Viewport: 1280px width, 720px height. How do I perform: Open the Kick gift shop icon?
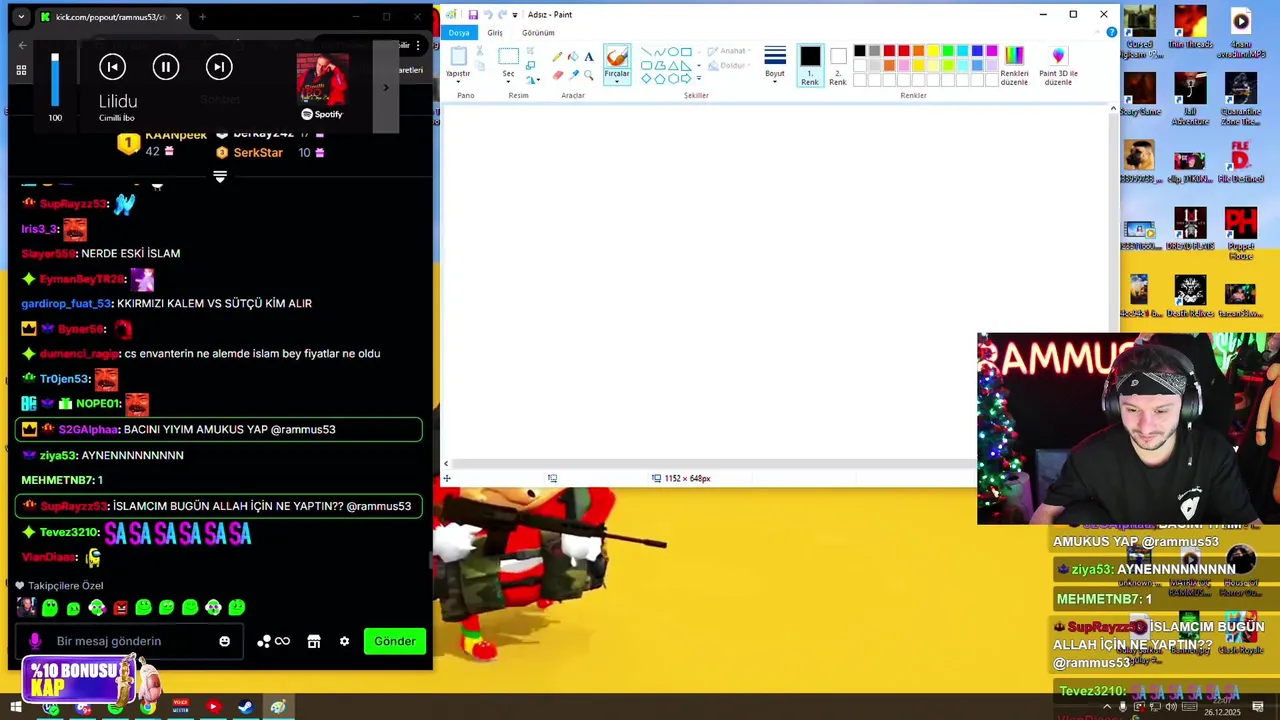pyautogui.click(x=314, y=641)
